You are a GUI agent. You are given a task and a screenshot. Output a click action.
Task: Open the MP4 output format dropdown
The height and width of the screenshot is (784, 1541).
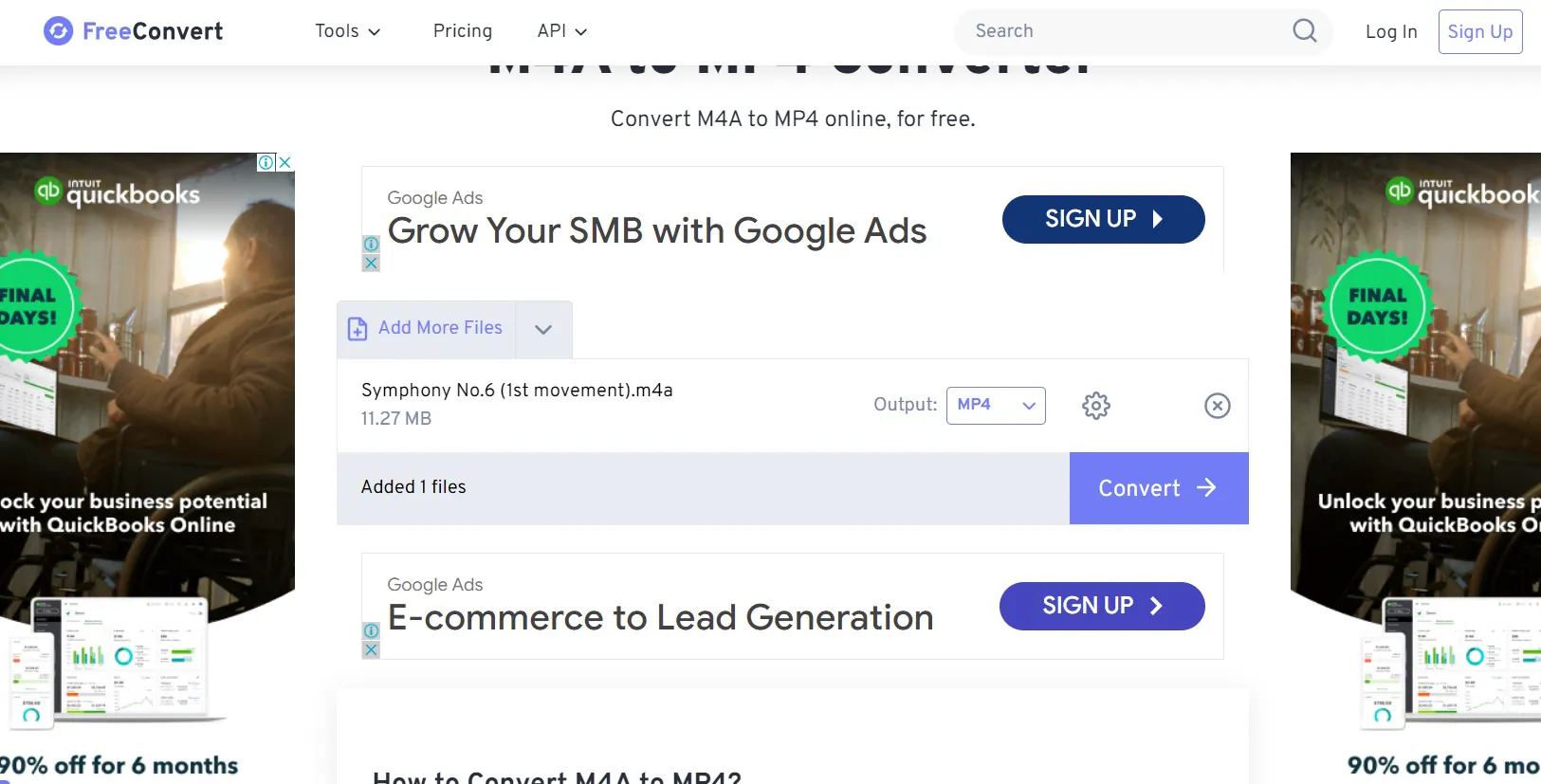coord(996,405)
